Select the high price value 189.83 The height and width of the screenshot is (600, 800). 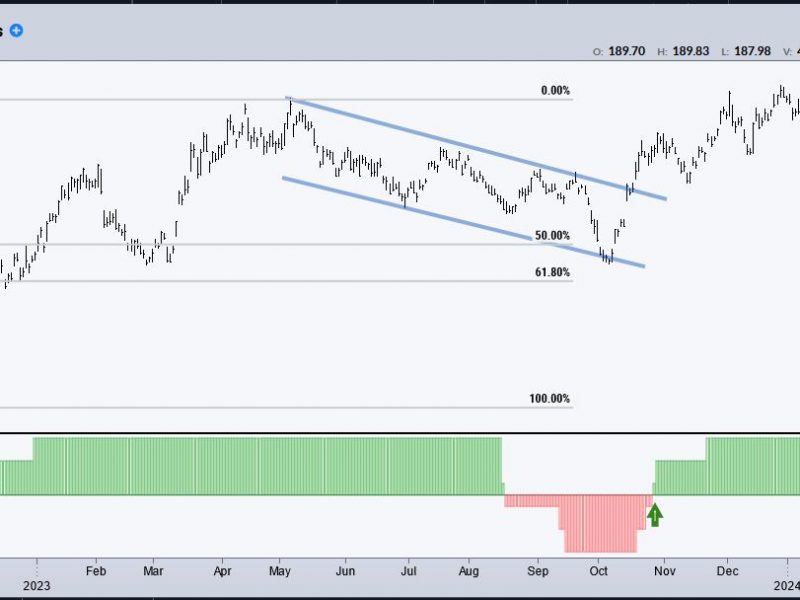click(691, 51)
